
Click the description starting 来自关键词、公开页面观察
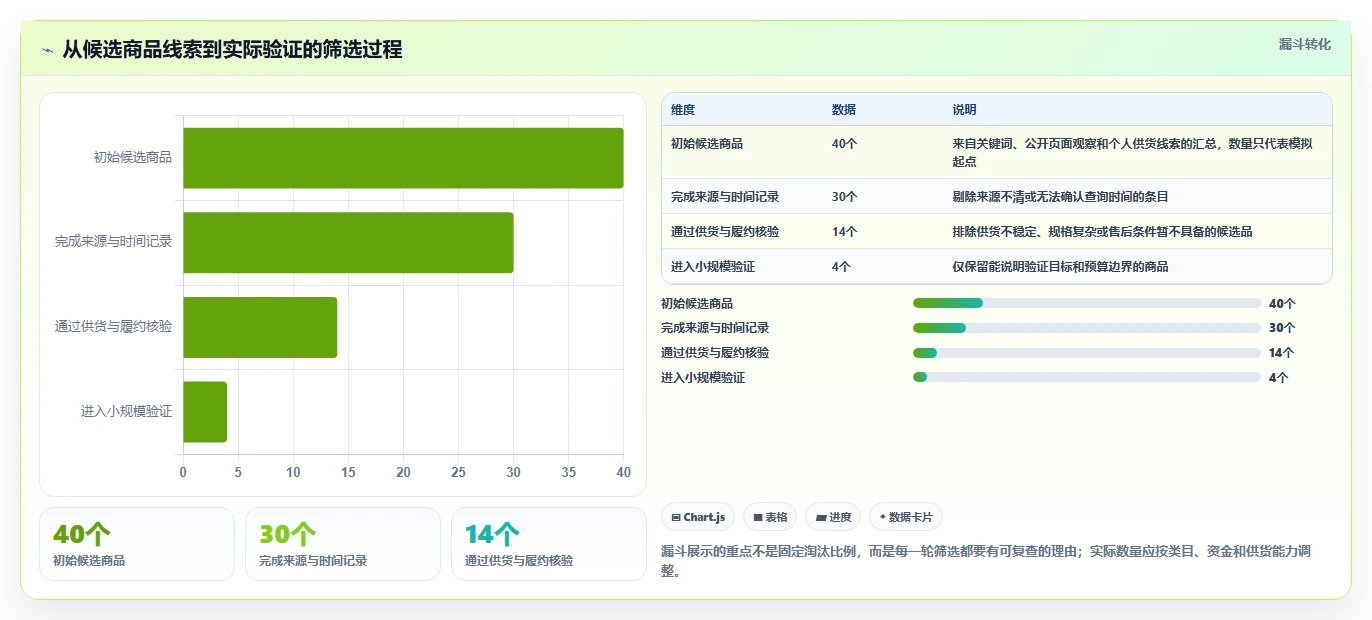(1132, 152)
